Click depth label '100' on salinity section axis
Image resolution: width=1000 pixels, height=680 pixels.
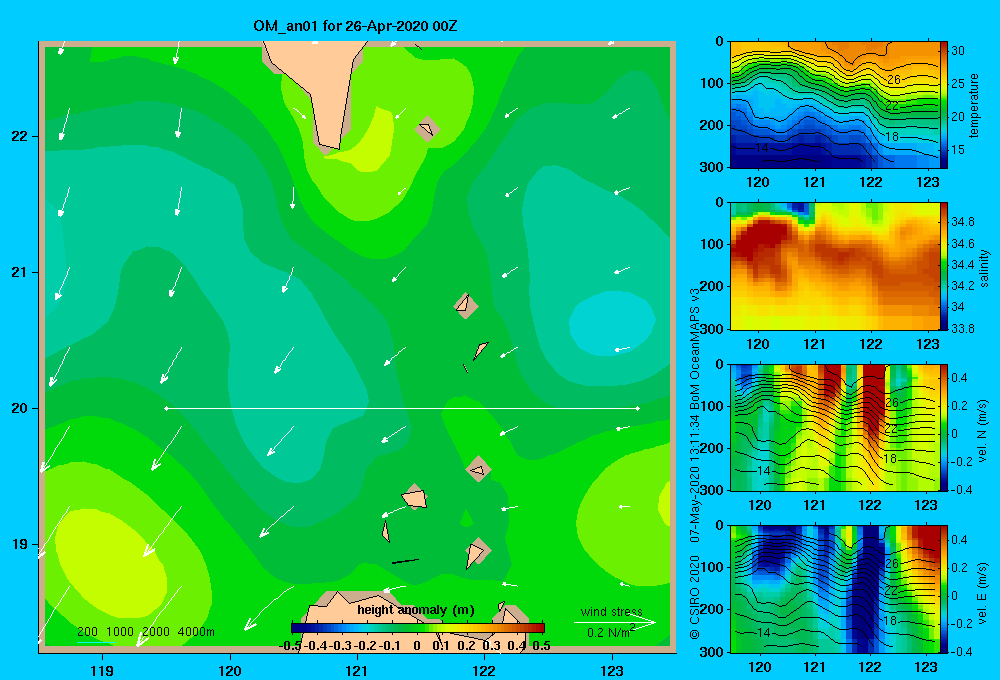[712, 244]
